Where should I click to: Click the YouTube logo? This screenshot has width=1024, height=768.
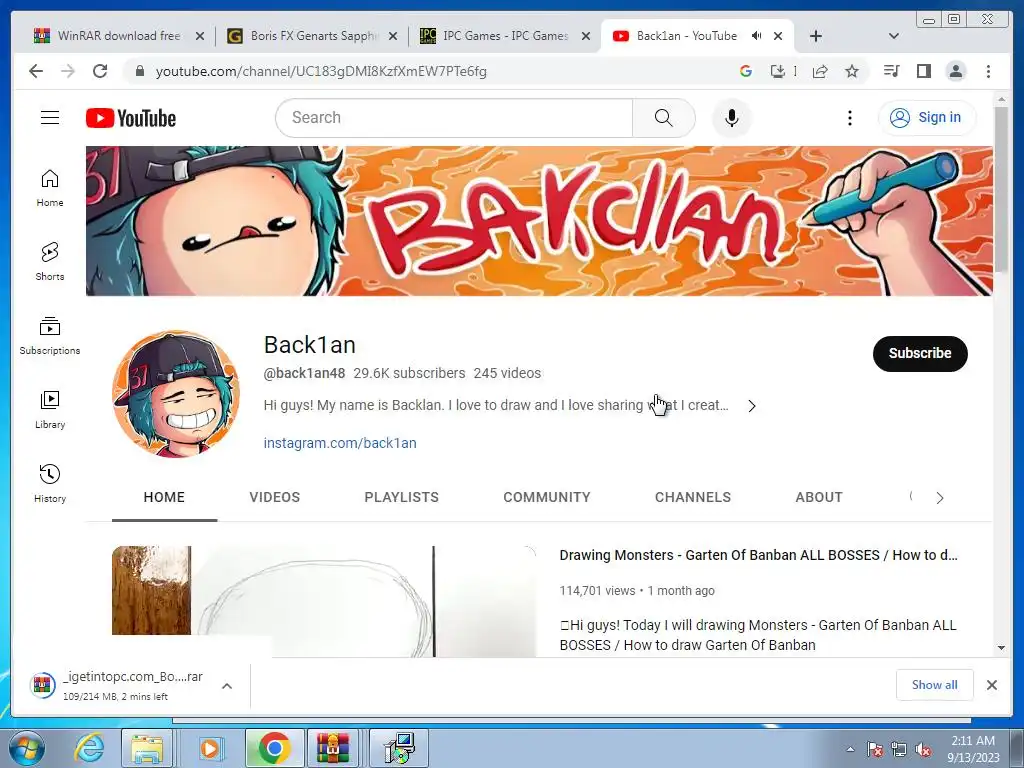click(x=131, y=118)
